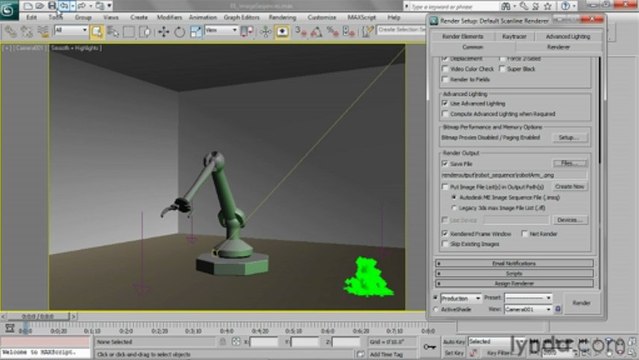Open the Modifiers menu
The width and height of the screenshot is (639, 360).
(170, 18)
